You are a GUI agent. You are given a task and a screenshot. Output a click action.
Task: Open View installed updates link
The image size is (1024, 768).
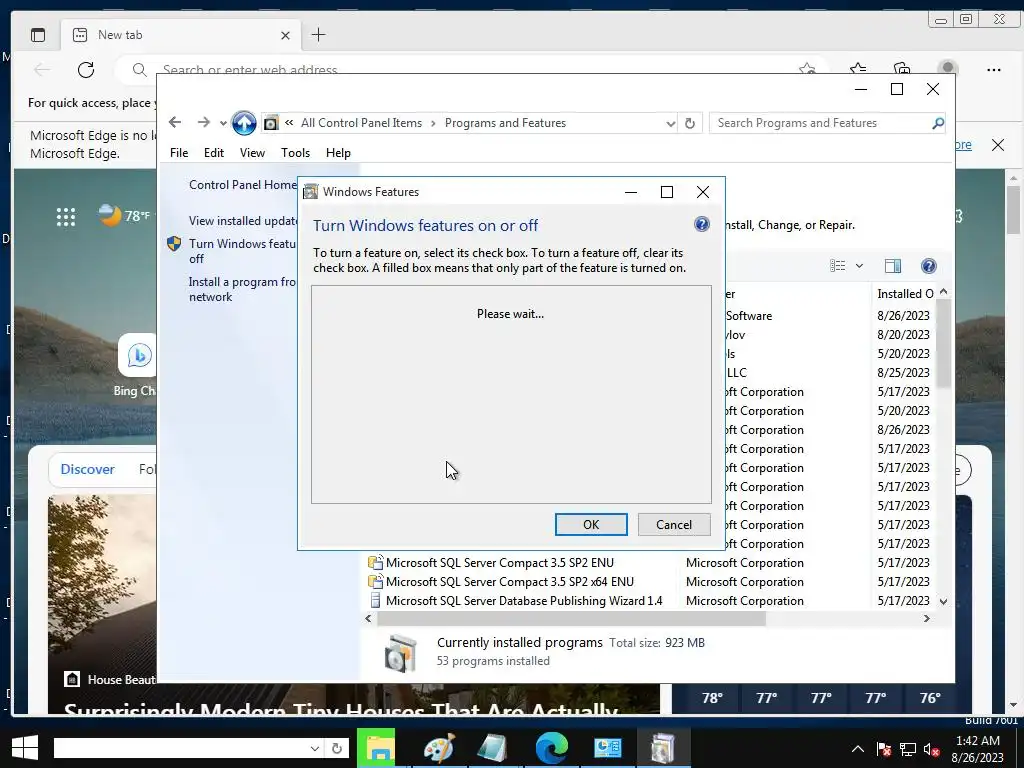(x=242, y=221)
